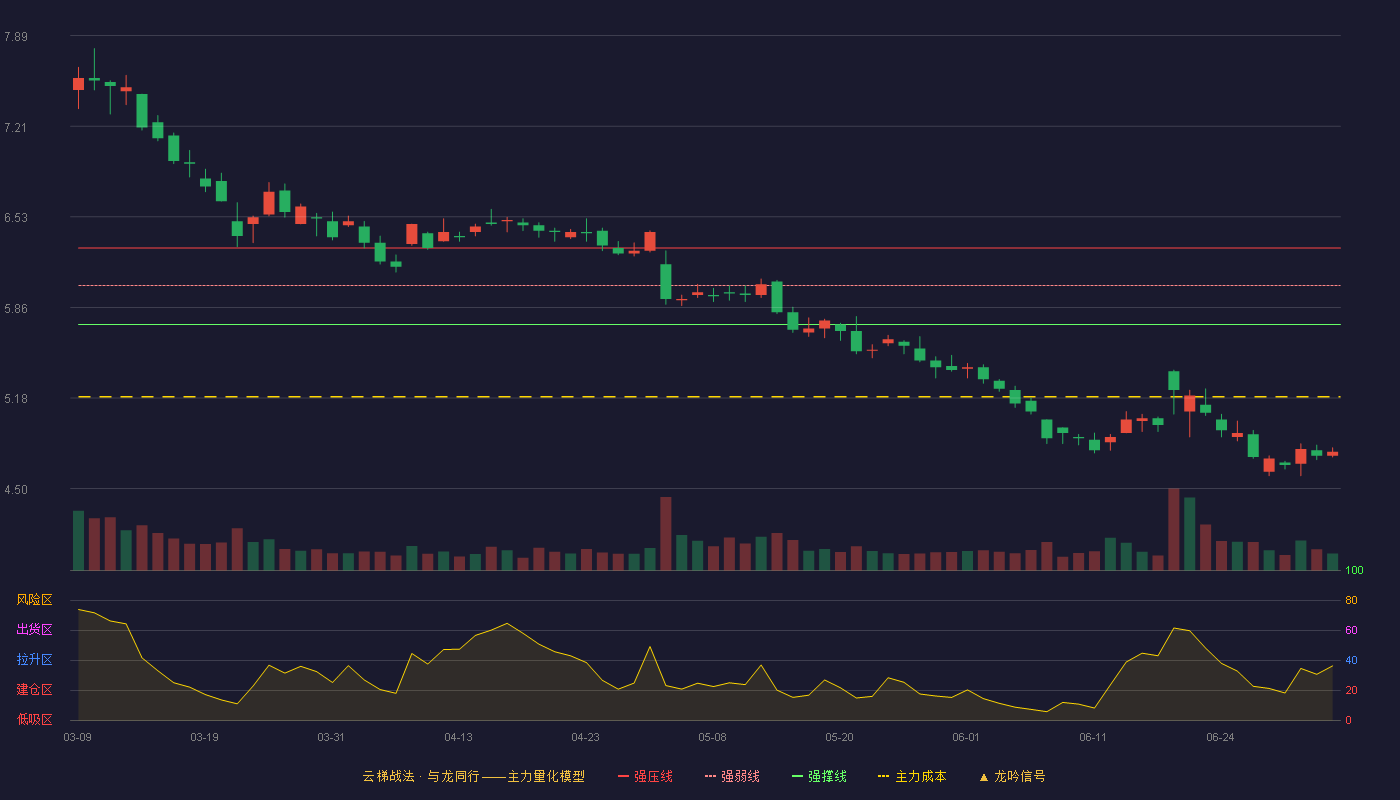Click the 05-20 date label
The image size is (1400, 800).
pos(839,737)
